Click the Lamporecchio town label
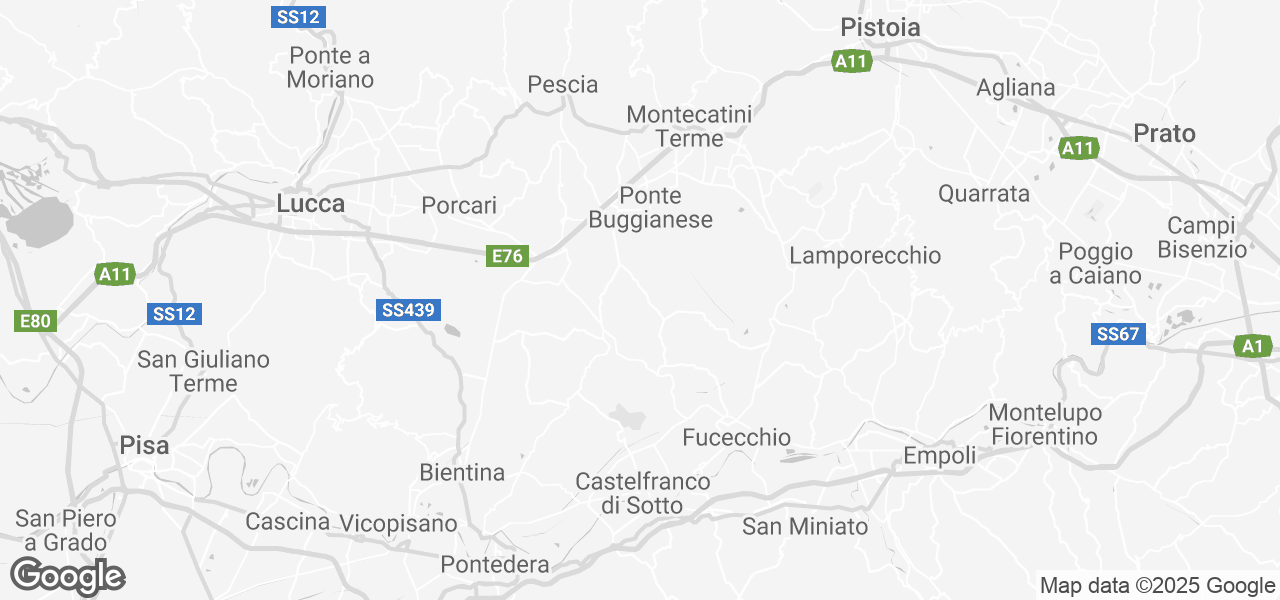The image size is (1280, 600). [865, 256]
